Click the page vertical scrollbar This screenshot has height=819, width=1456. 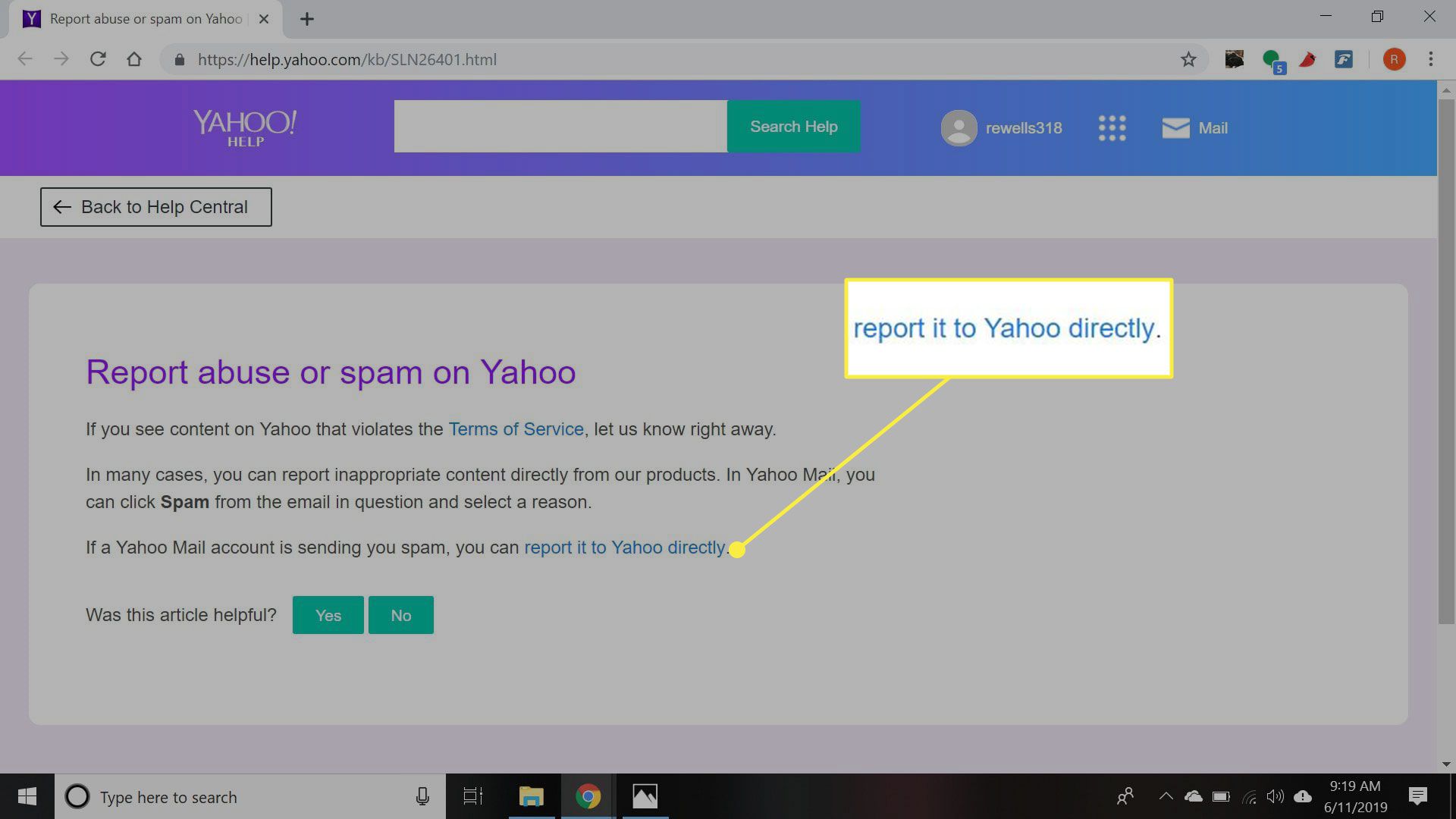(1446, 360)
